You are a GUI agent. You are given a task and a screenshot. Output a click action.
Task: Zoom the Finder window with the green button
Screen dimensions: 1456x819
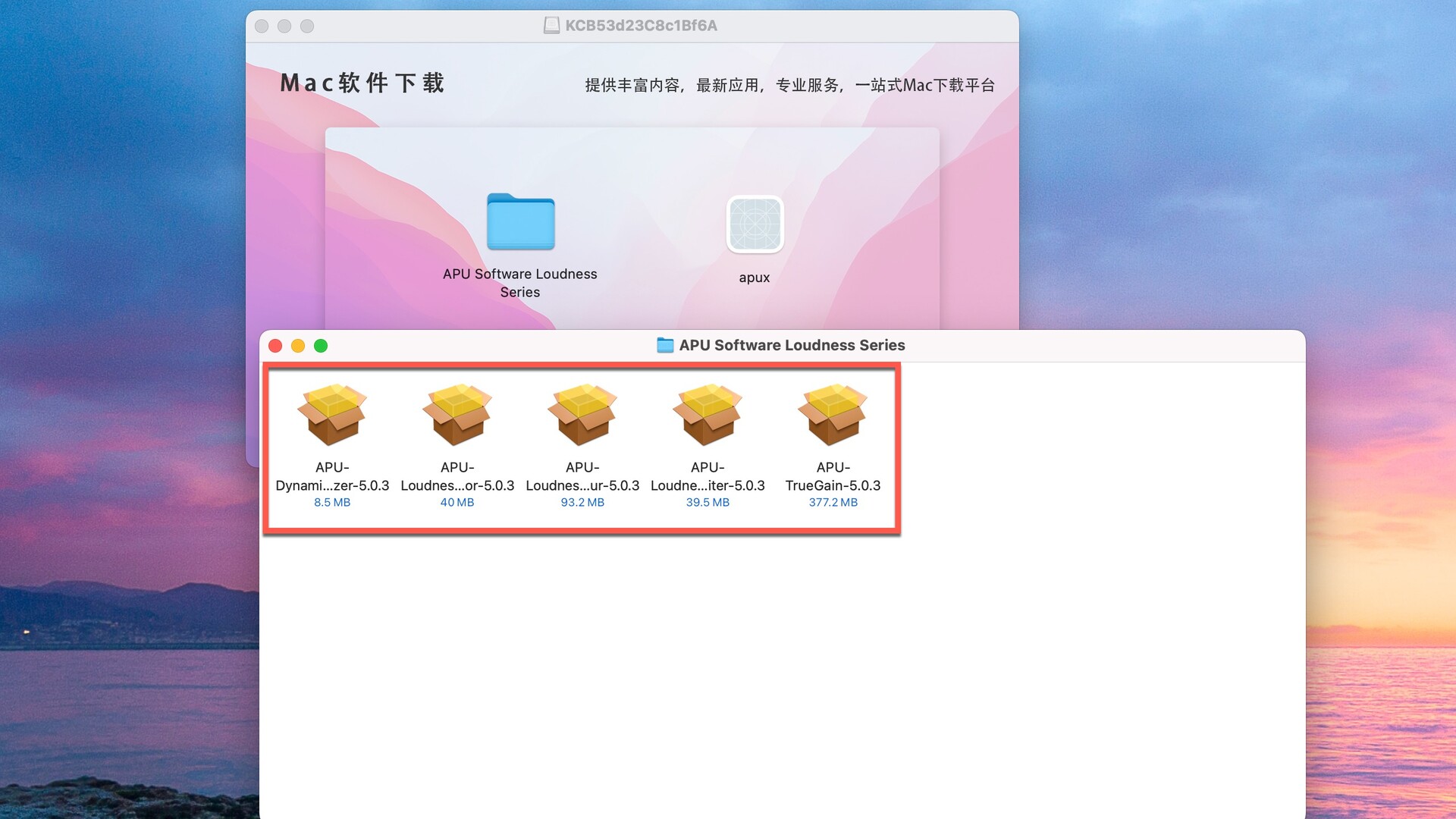[321, 346]
